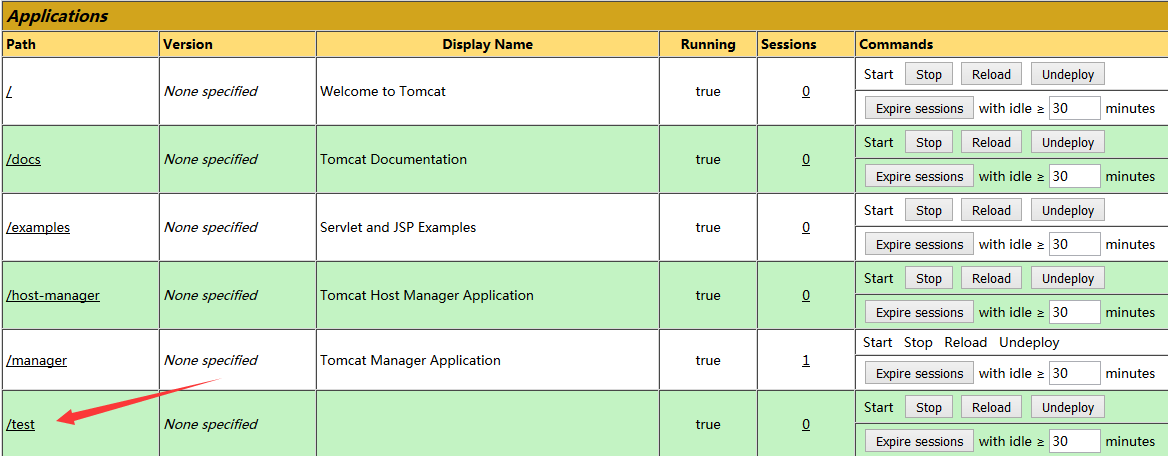Expire sessions for the /examples application
Image resolution: width=1168 pixels, height=456 pixels.
(919, 244)
